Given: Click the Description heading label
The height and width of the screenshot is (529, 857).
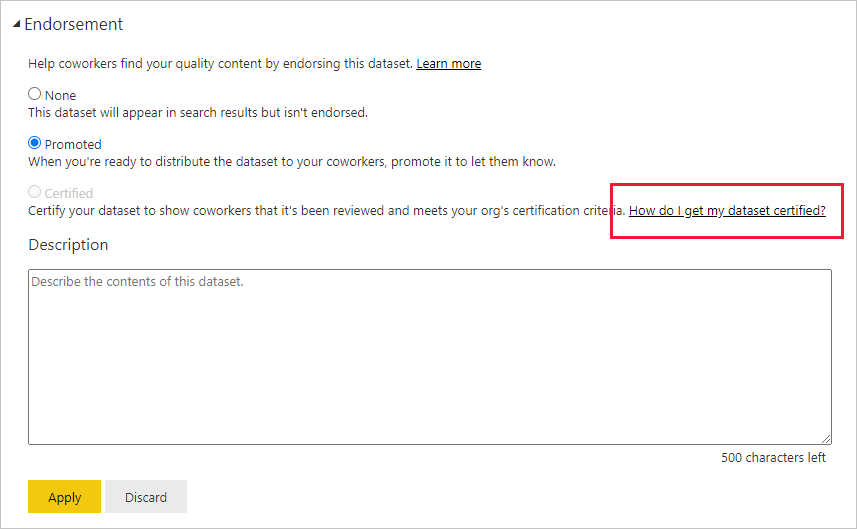Looking at the screenshot, I should pyautogui.click(x=68, y=245).
